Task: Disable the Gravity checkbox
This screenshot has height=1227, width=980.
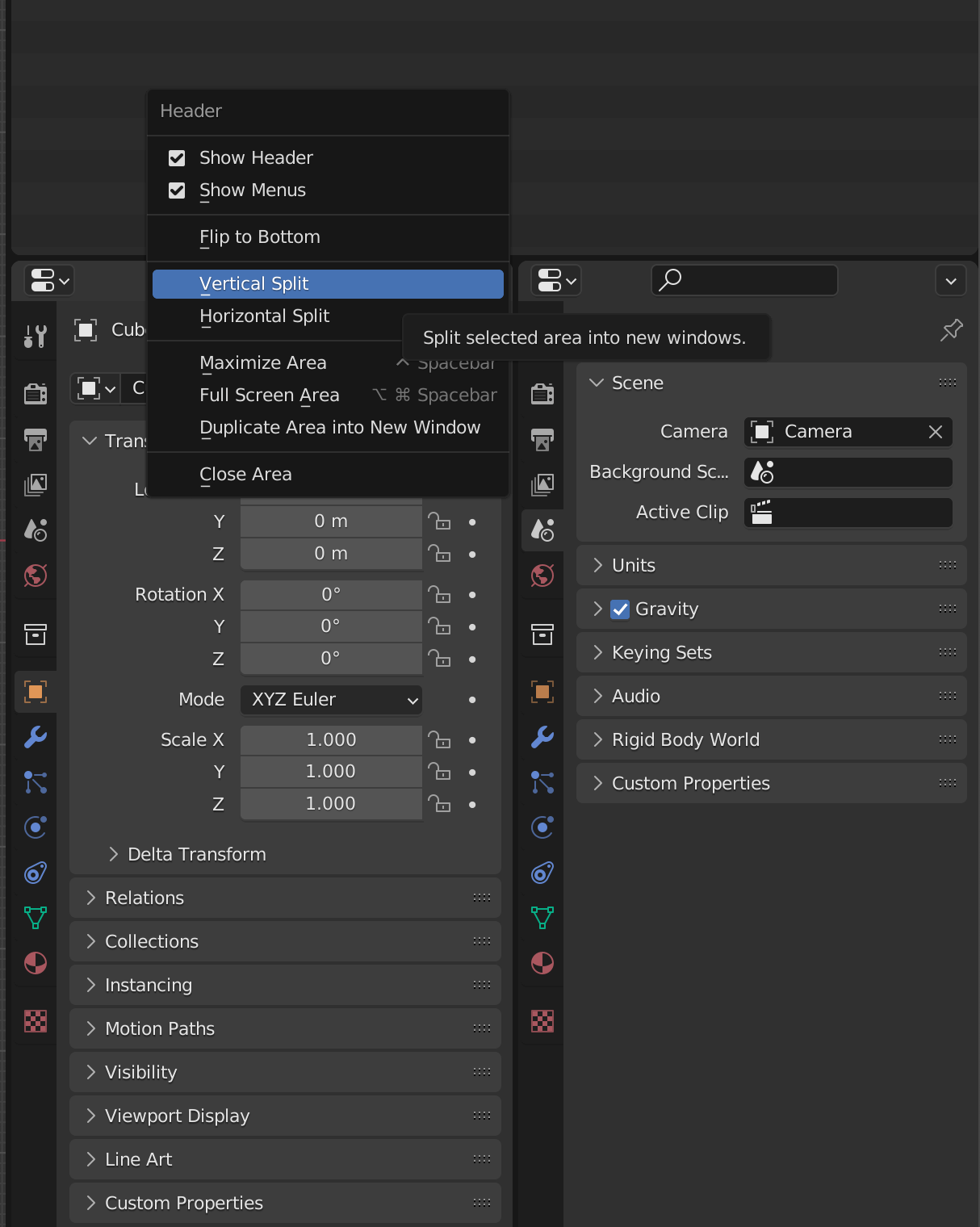Action: pos(620,609)
